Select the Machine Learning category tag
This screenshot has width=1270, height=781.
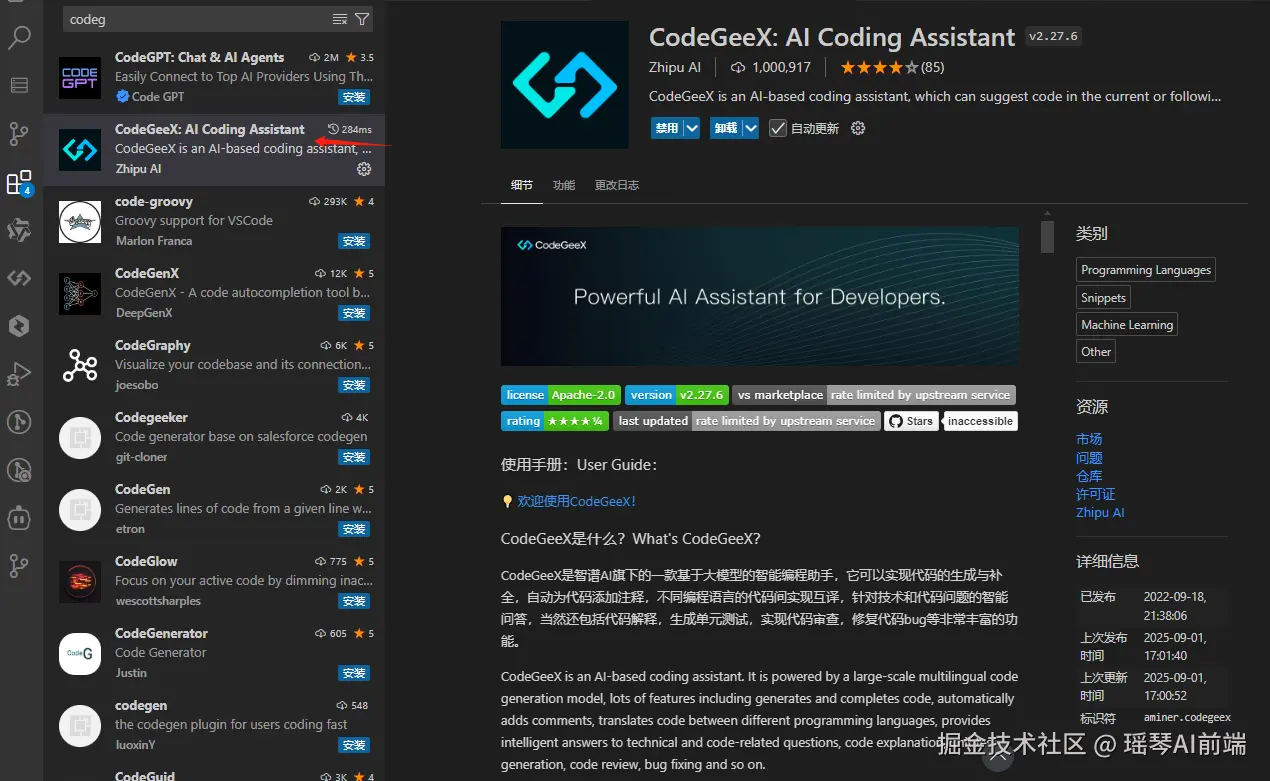click(1127, 324)
